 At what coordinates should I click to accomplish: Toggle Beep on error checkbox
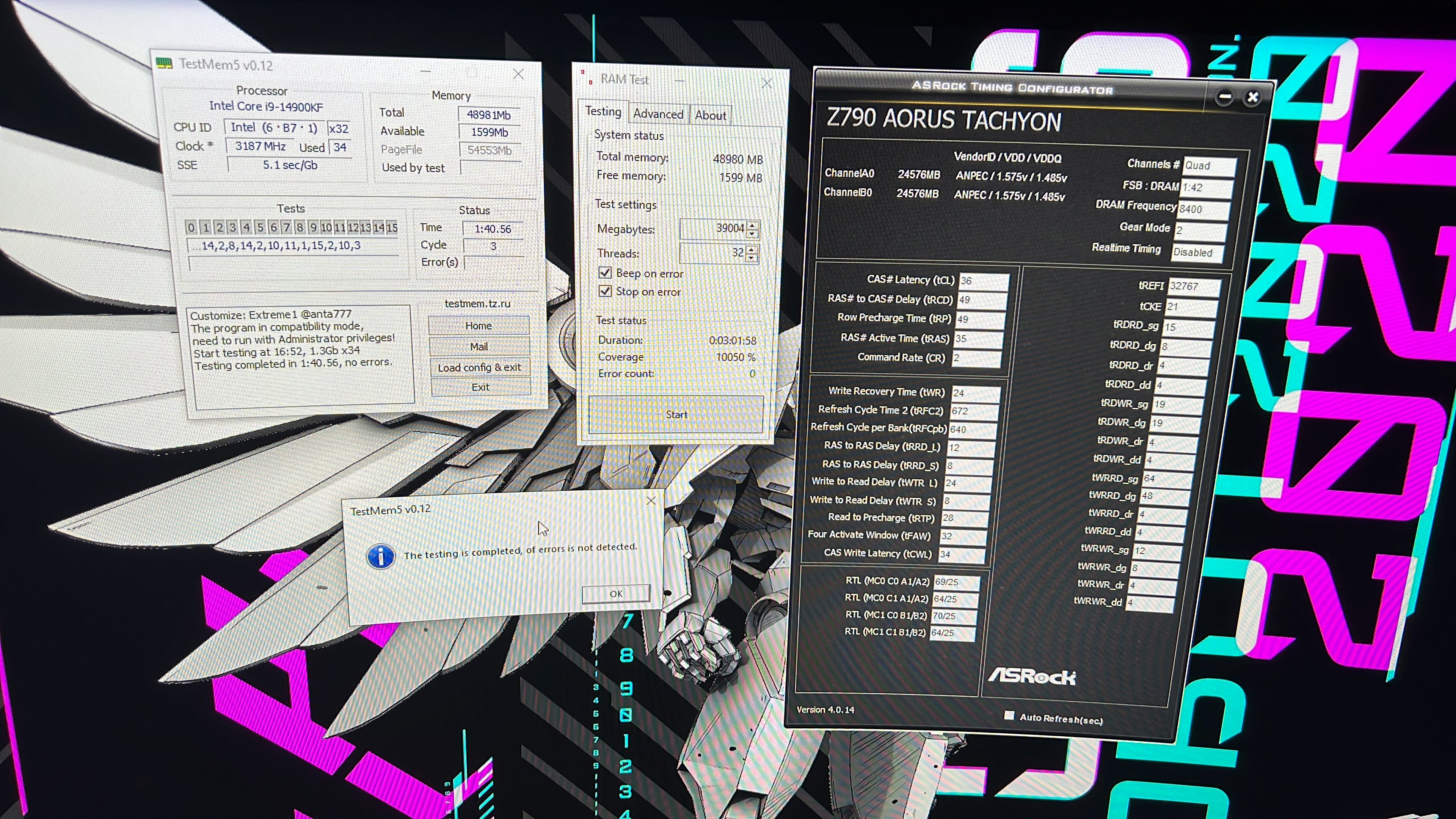click(x=605, y=273)
